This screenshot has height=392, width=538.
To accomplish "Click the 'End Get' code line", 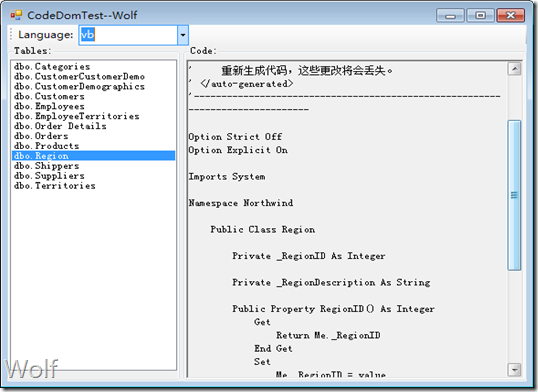I will pyautogui.click(x=273, y=349).
